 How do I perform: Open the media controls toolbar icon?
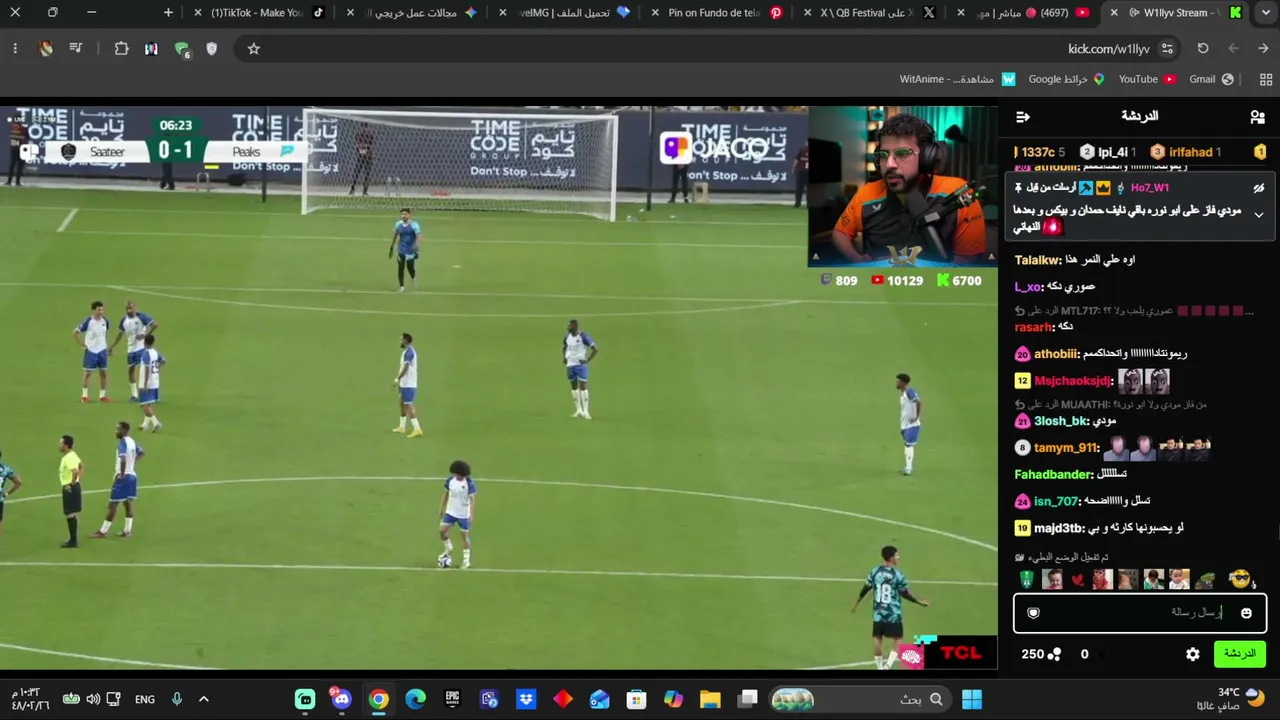click(x=76, y=48)
